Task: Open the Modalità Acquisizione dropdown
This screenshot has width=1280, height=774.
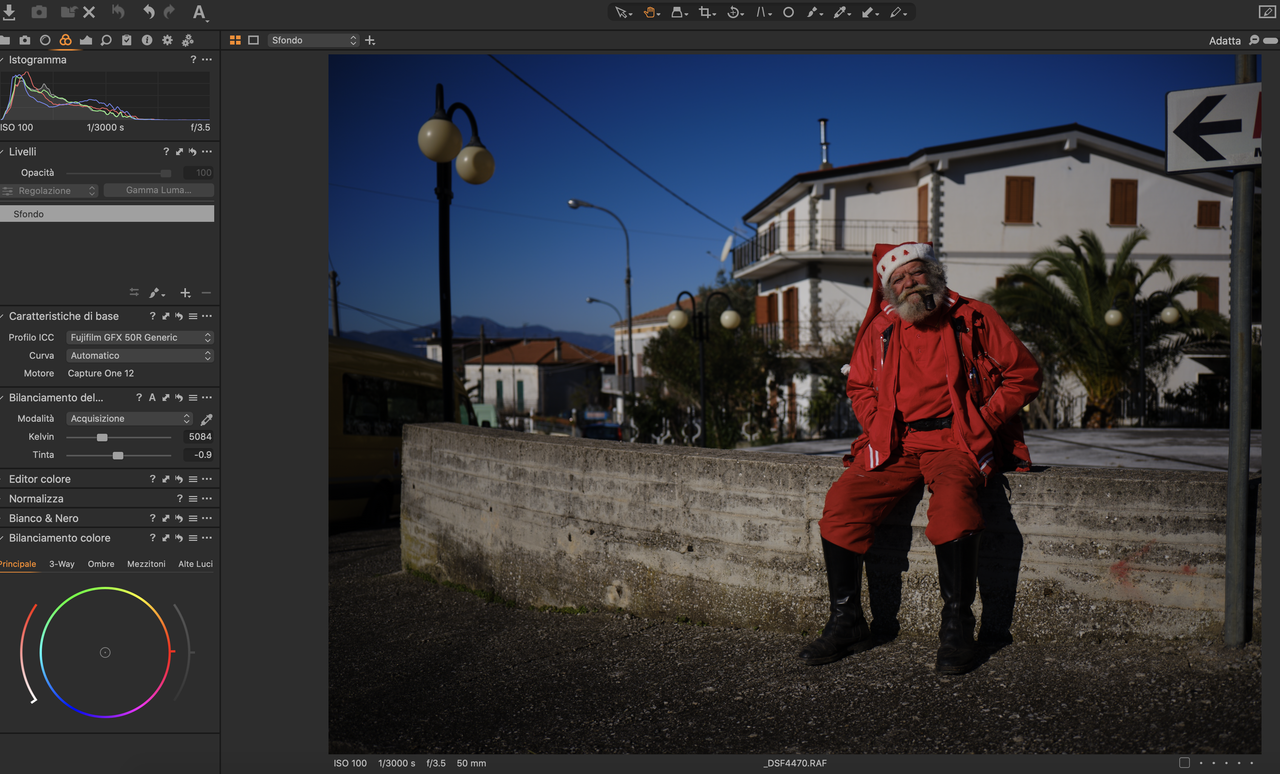Action: click(x=129, y=419)
